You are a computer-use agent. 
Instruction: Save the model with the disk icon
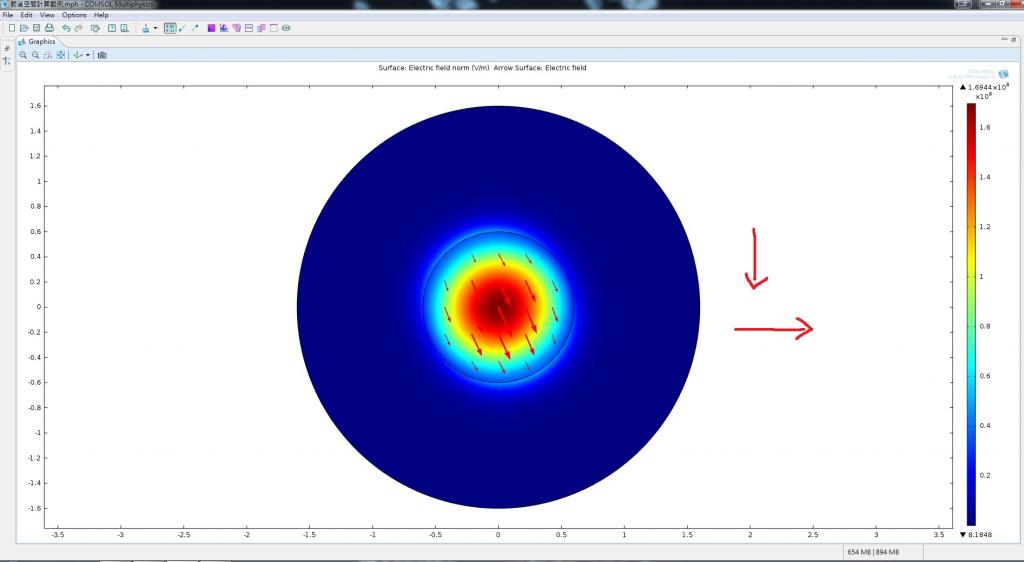[x=37, y=28]
